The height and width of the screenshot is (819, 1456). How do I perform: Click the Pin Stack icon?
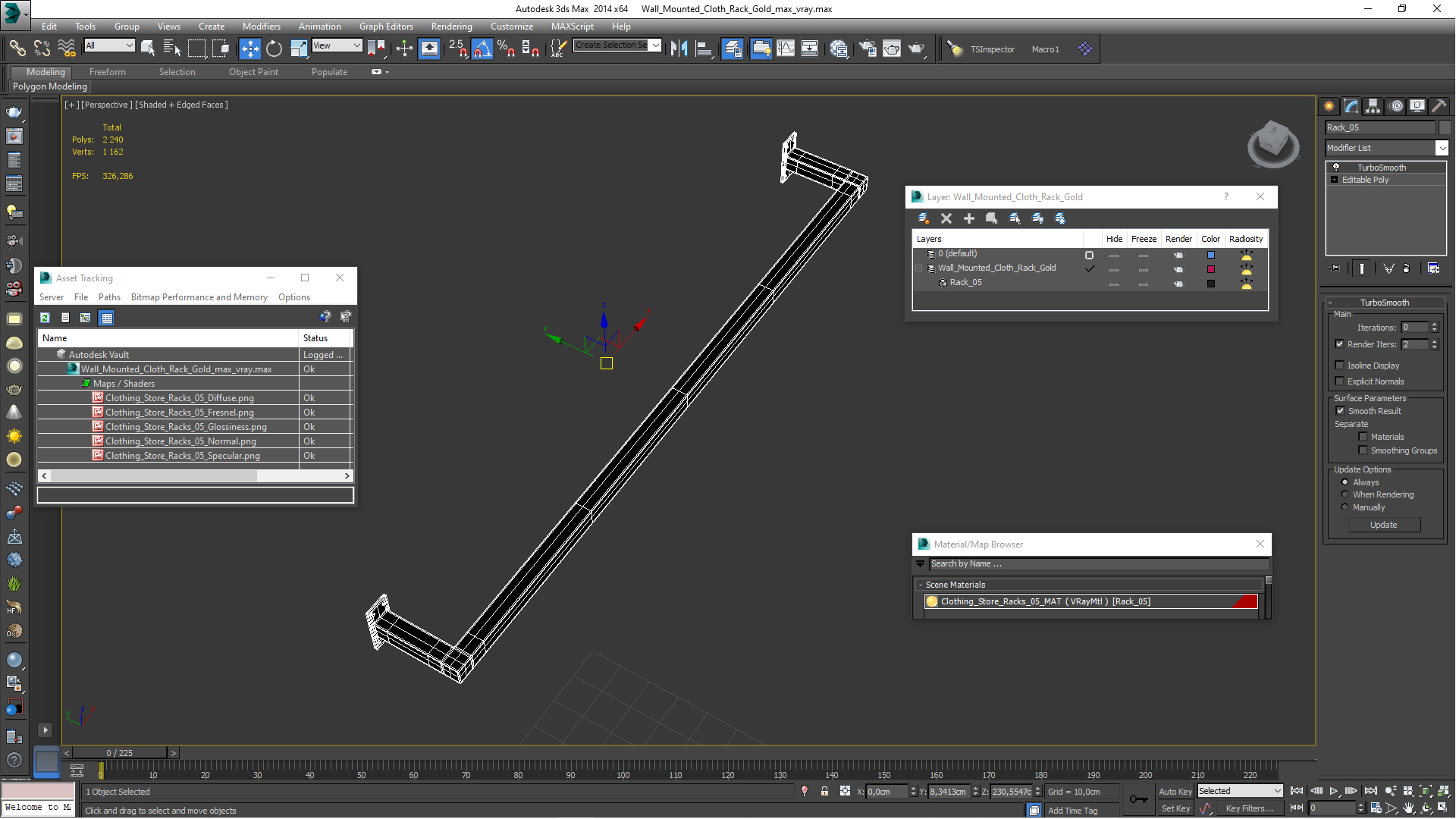[x=1335, y=268]
